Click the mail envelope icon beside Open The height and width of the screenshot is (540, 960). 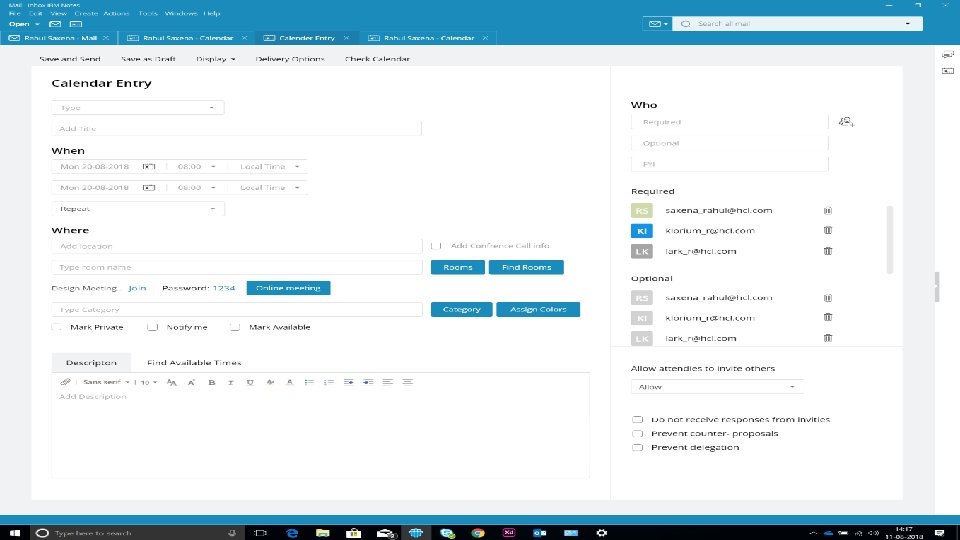(55, 24)
